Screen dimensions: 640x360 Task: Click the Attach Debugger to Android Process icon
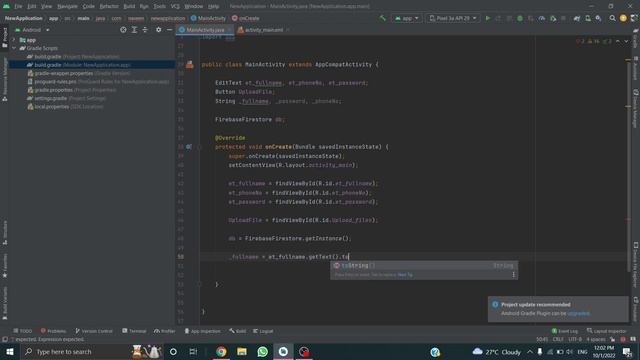[x=553, y=18]
